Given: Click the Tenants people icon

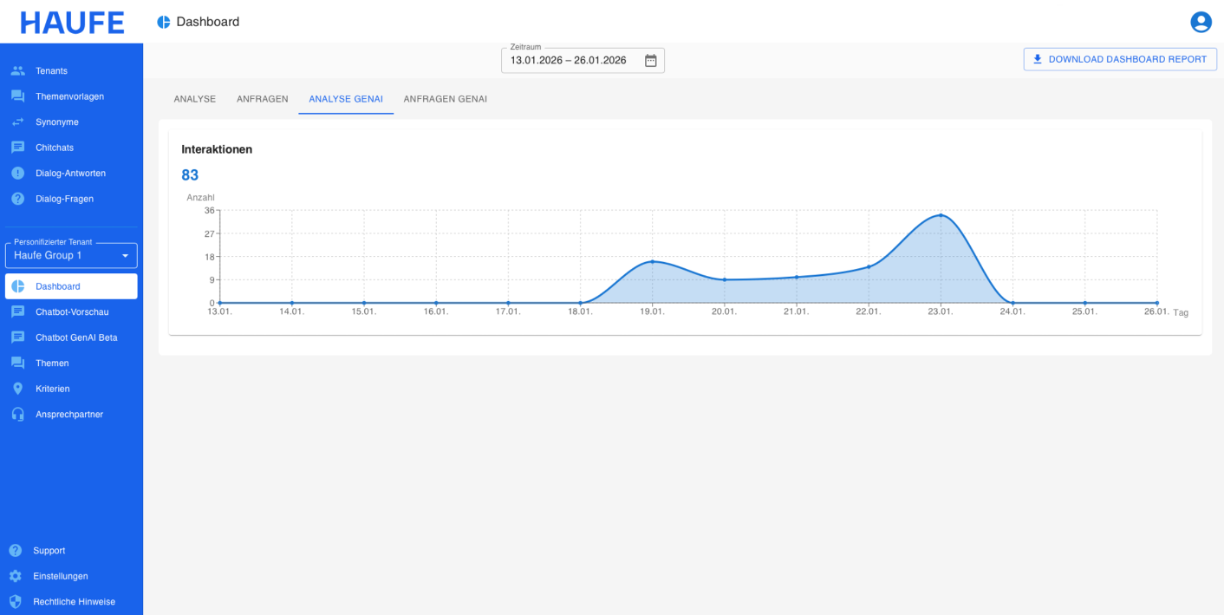Looking at the screenshot, I should 17,71.
